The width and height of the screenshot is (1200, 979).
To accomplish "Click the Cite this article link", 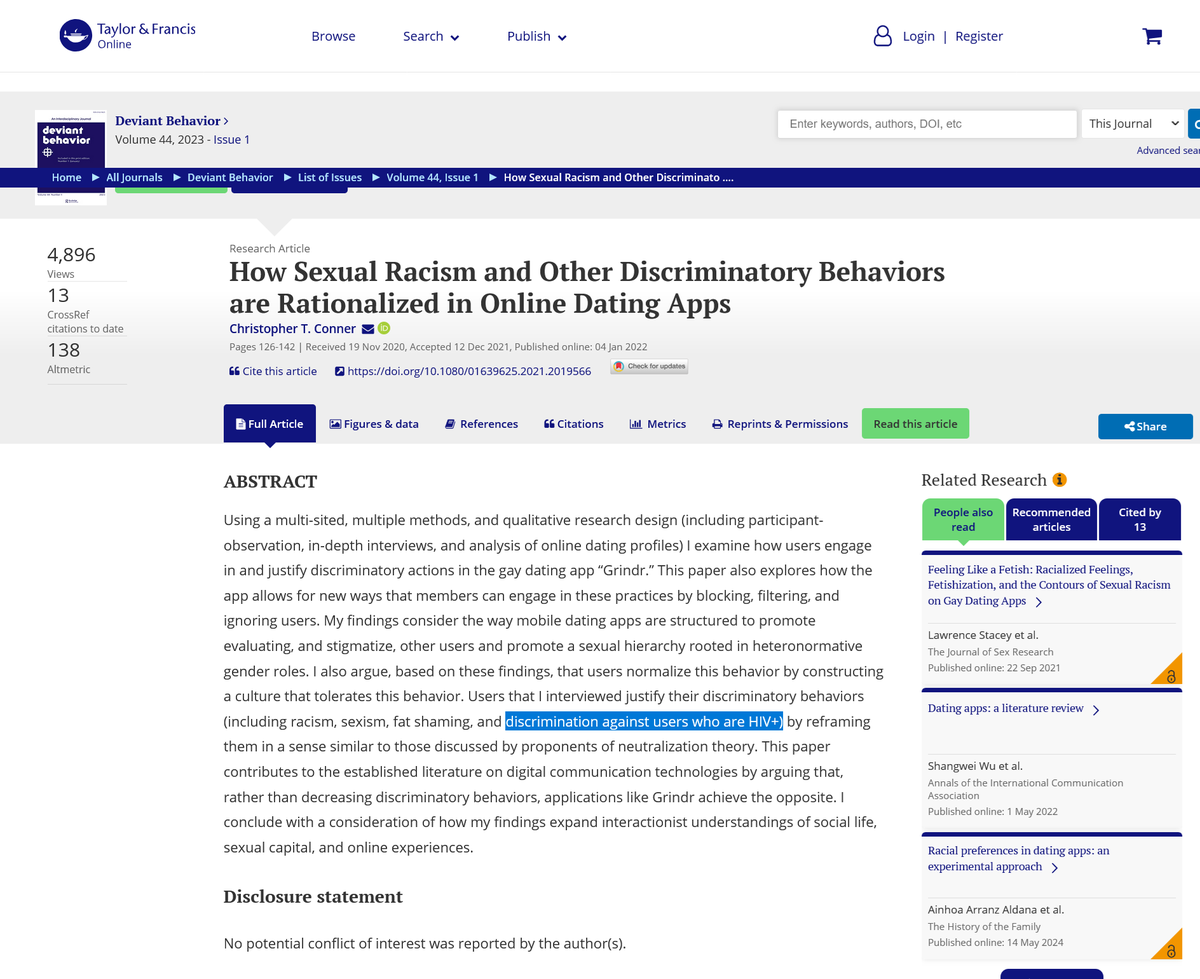I will (273, 371).
